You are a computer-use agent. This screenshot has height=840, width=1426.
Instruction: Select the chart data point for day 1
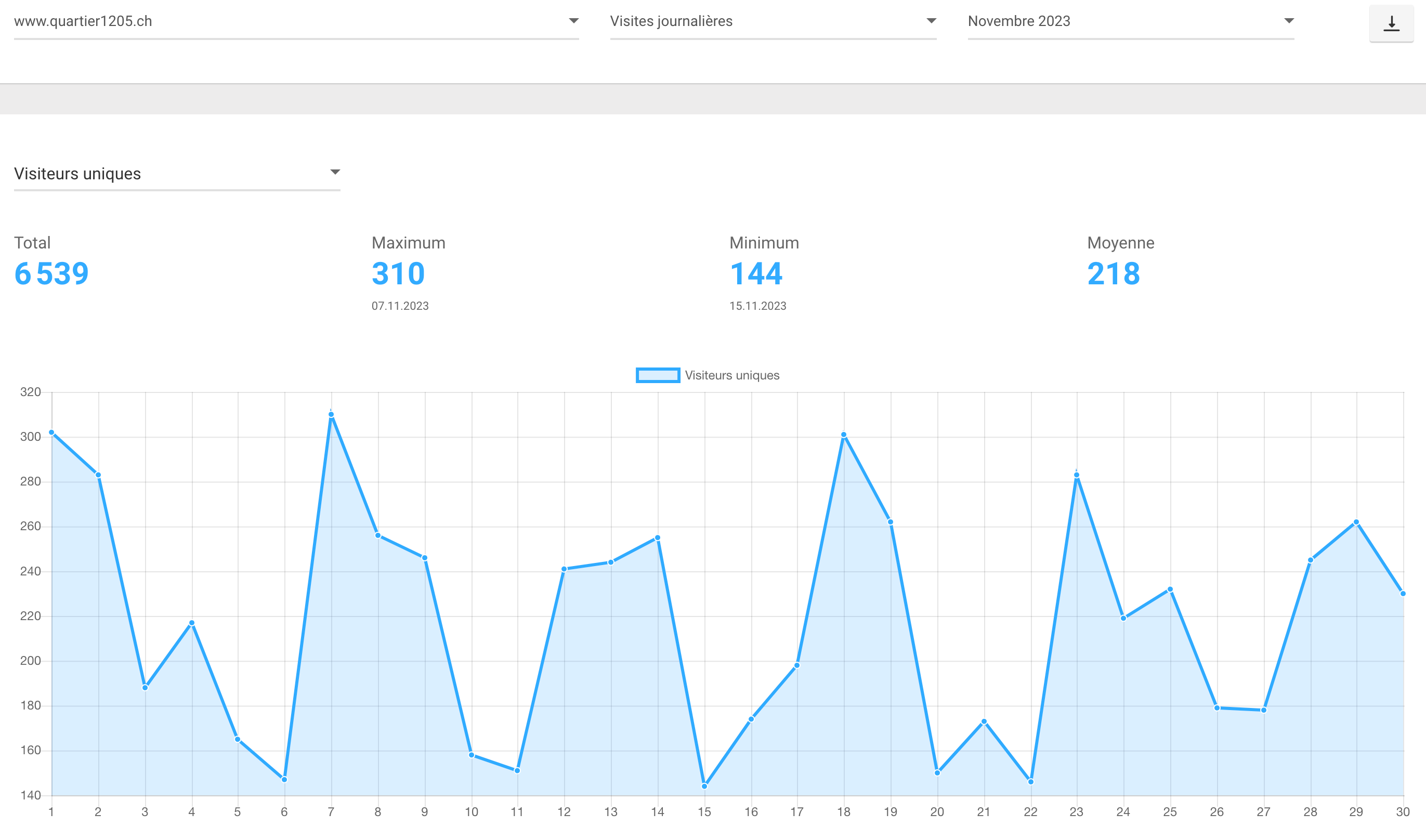point(51,432)
